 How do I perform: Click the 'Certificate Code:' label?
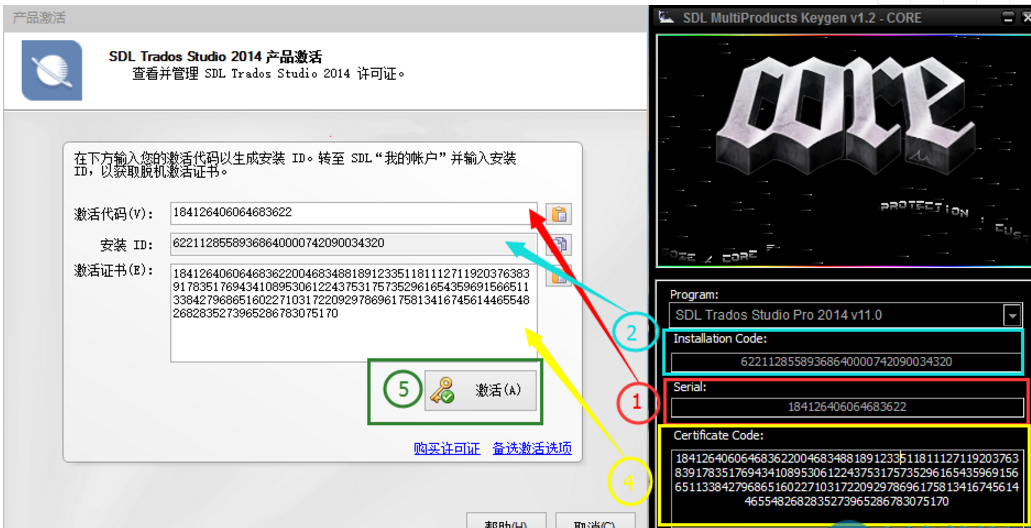(x=717, y=435)
